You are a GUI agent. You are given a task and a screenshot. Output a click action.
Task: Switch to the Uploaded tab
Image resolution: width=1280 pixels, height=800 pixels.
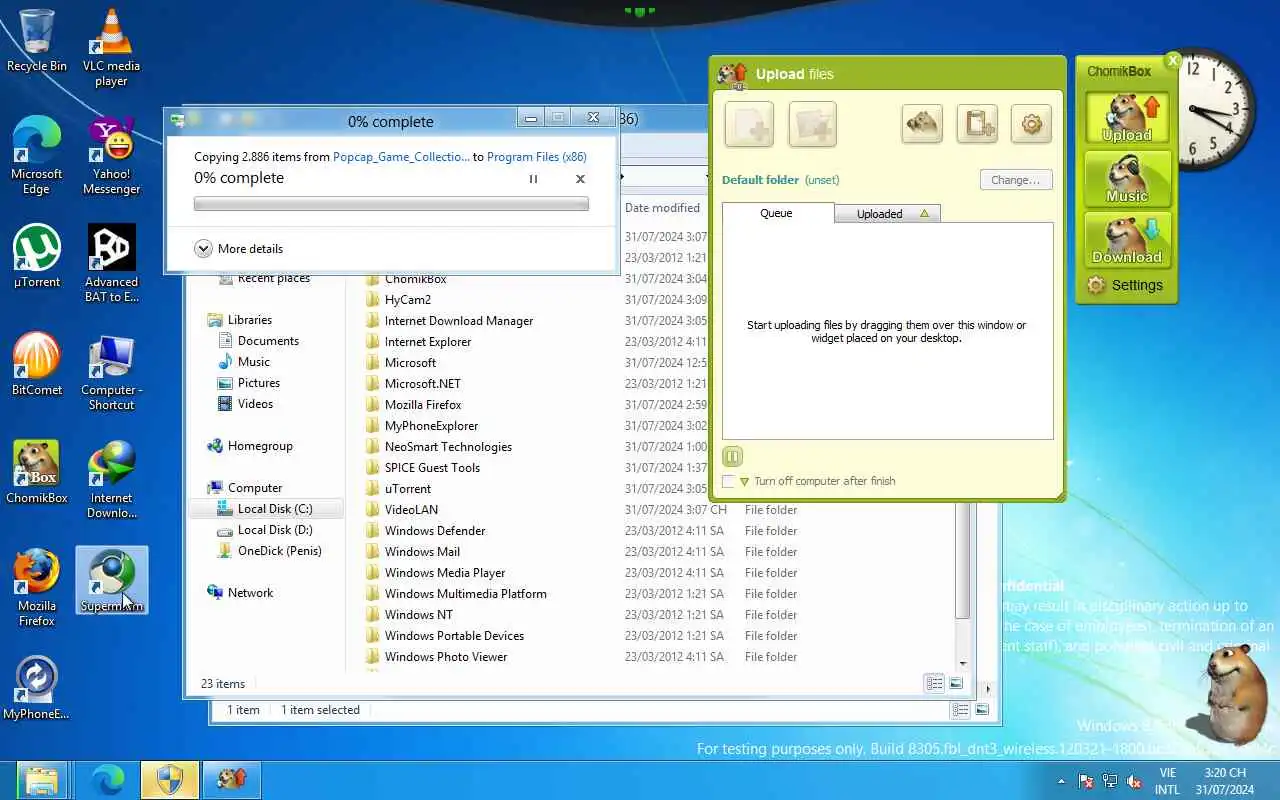tap(886, 214)
